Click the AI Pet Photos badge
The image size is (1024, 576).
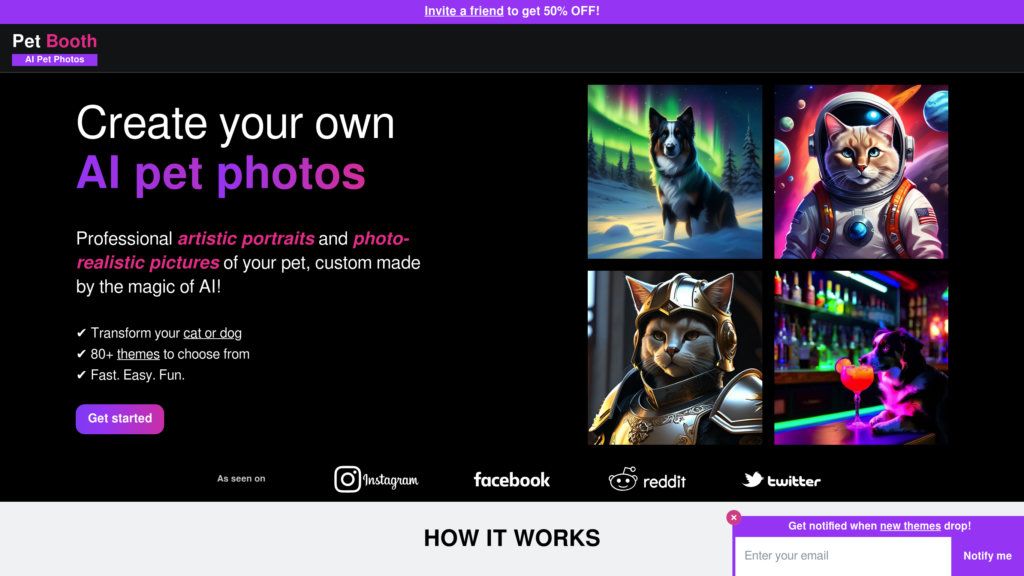[x=54, y=59]
